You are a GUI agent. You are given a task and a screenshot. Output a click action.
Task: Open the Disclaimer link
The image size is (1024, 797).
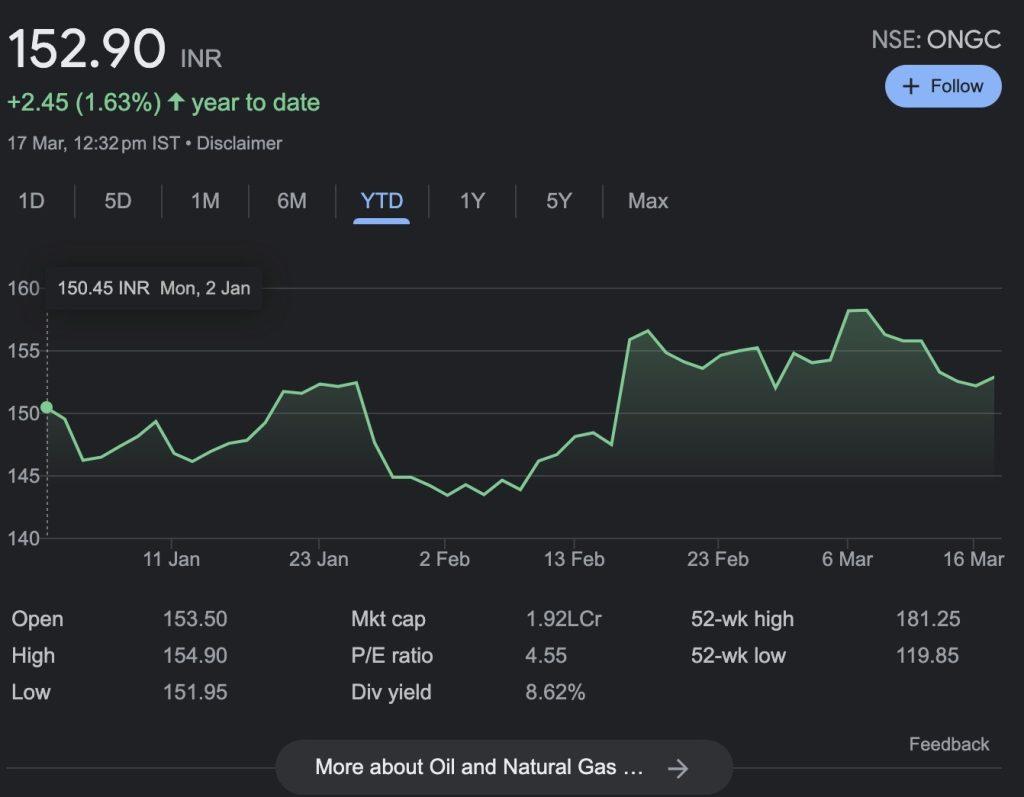tap(239, 144)
